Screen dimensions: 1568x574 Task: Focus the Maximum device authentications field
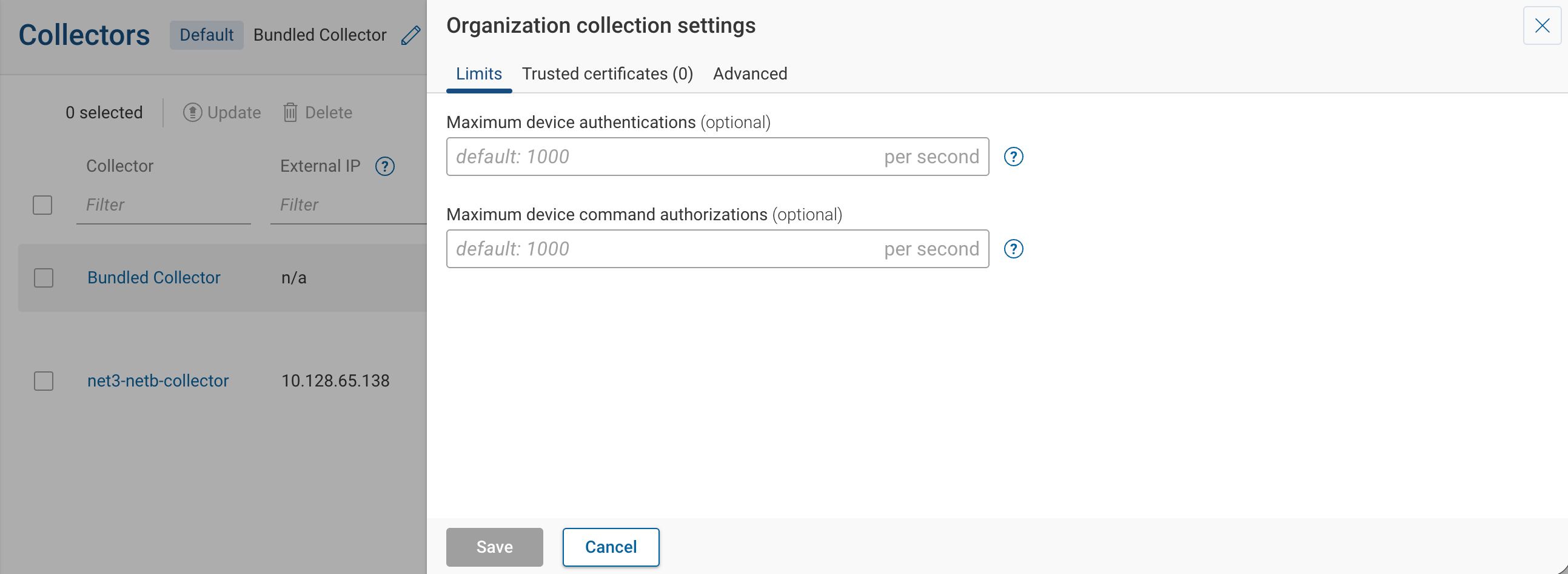point(717,157)
